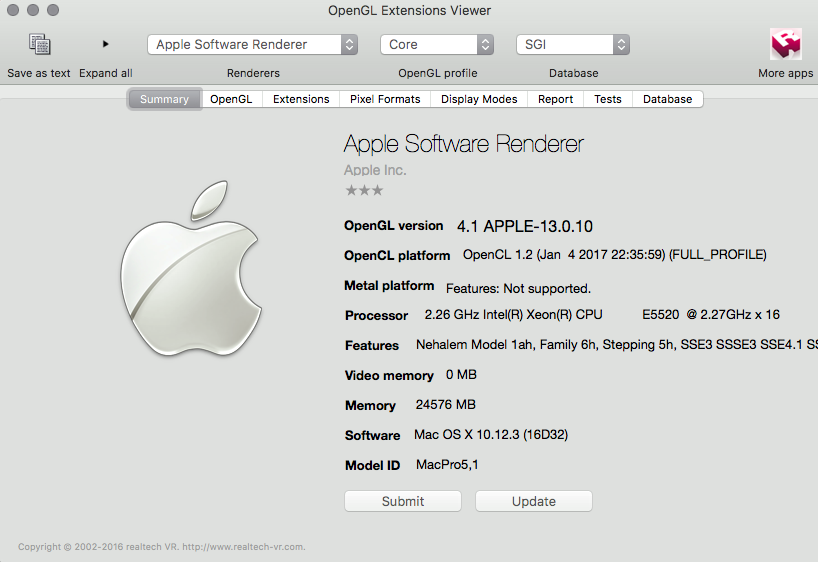The image size is (818, 562).
Task: Go to the Pixel Formats tab
Action: pyautogui.click(x=385, y=99)
